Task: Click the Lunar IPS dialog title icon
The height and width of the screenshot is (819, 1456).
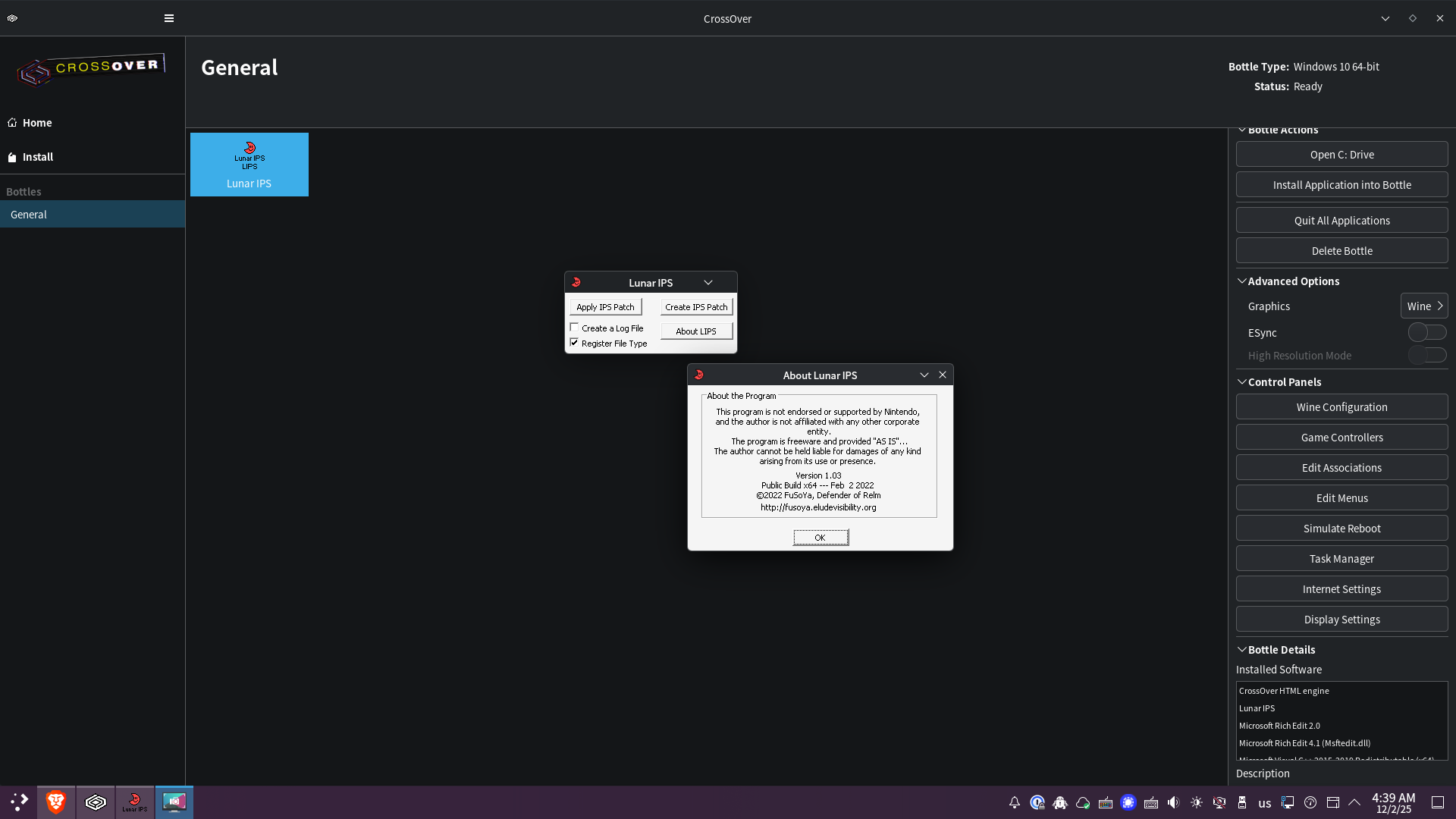Action: click(x=576, y=282)
